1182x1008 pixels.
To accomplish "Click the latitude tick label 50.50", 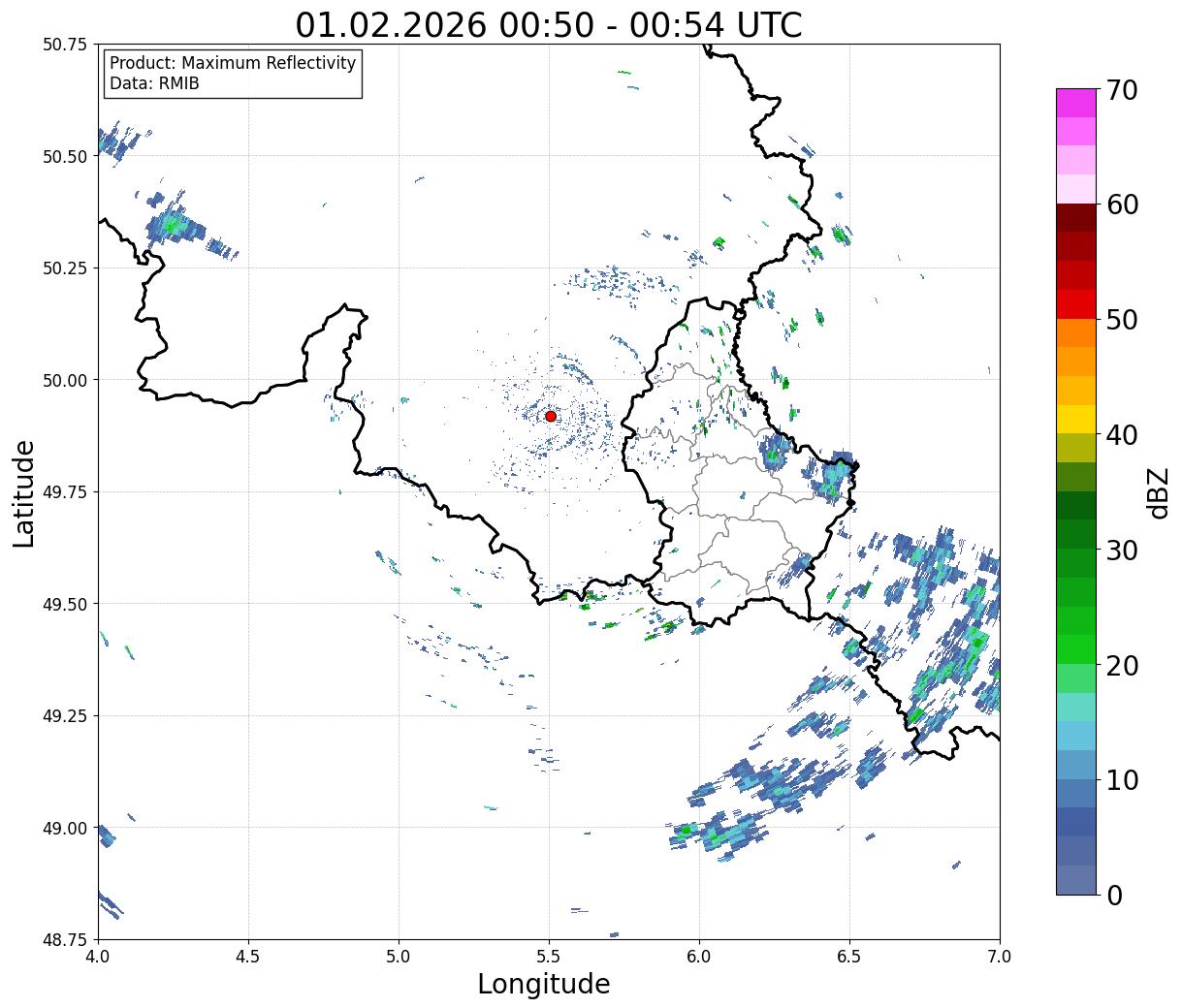I will [66, 156].
